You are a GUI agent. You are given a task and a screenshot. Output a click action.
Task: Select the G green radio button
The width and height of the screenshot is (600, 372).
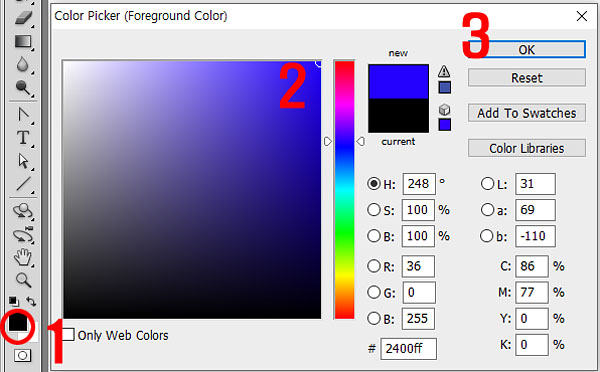[373, 292]
